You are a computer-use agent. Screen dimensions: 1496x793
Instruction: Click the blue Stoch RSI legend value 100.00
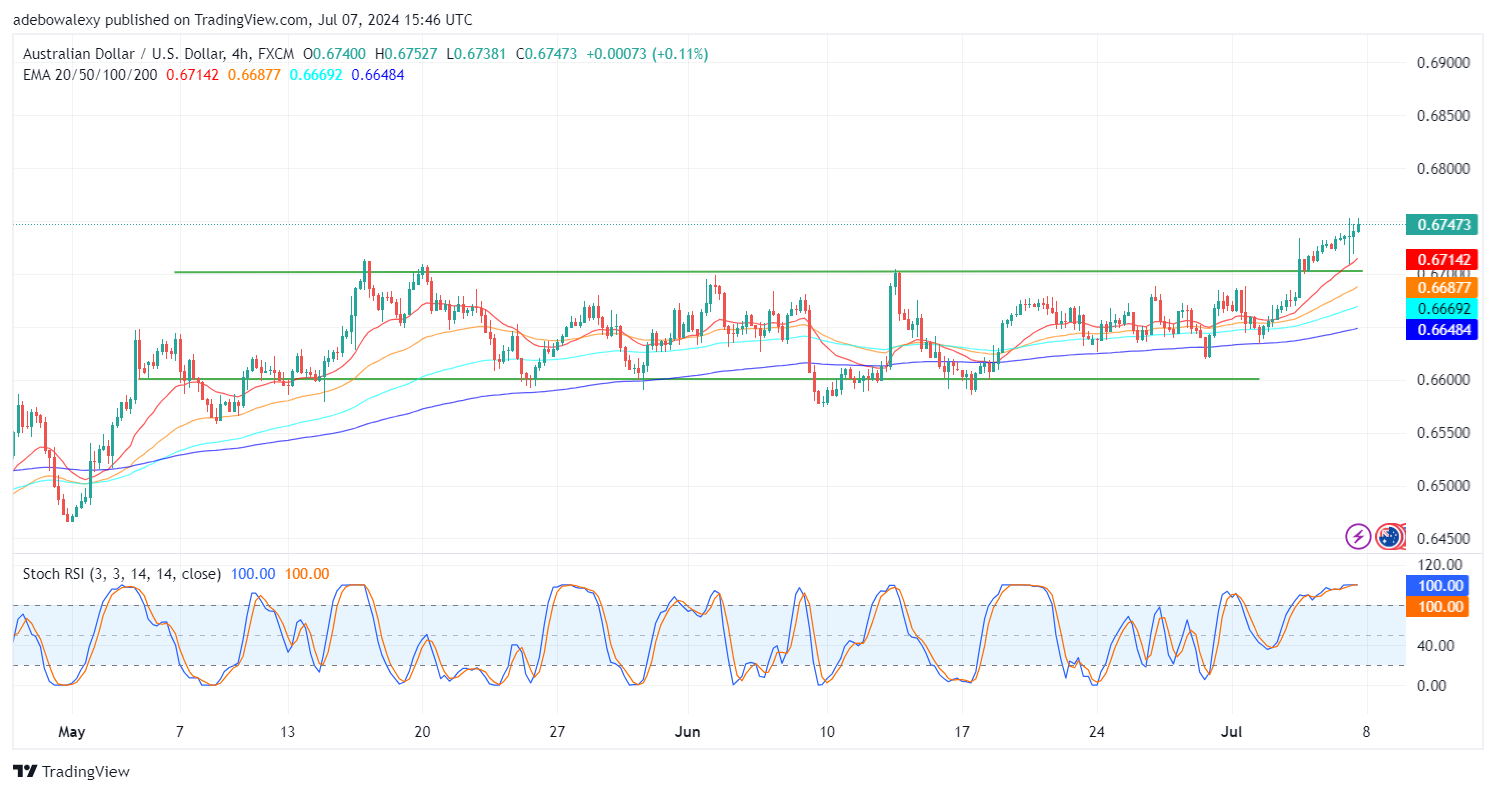coord(252,574)
